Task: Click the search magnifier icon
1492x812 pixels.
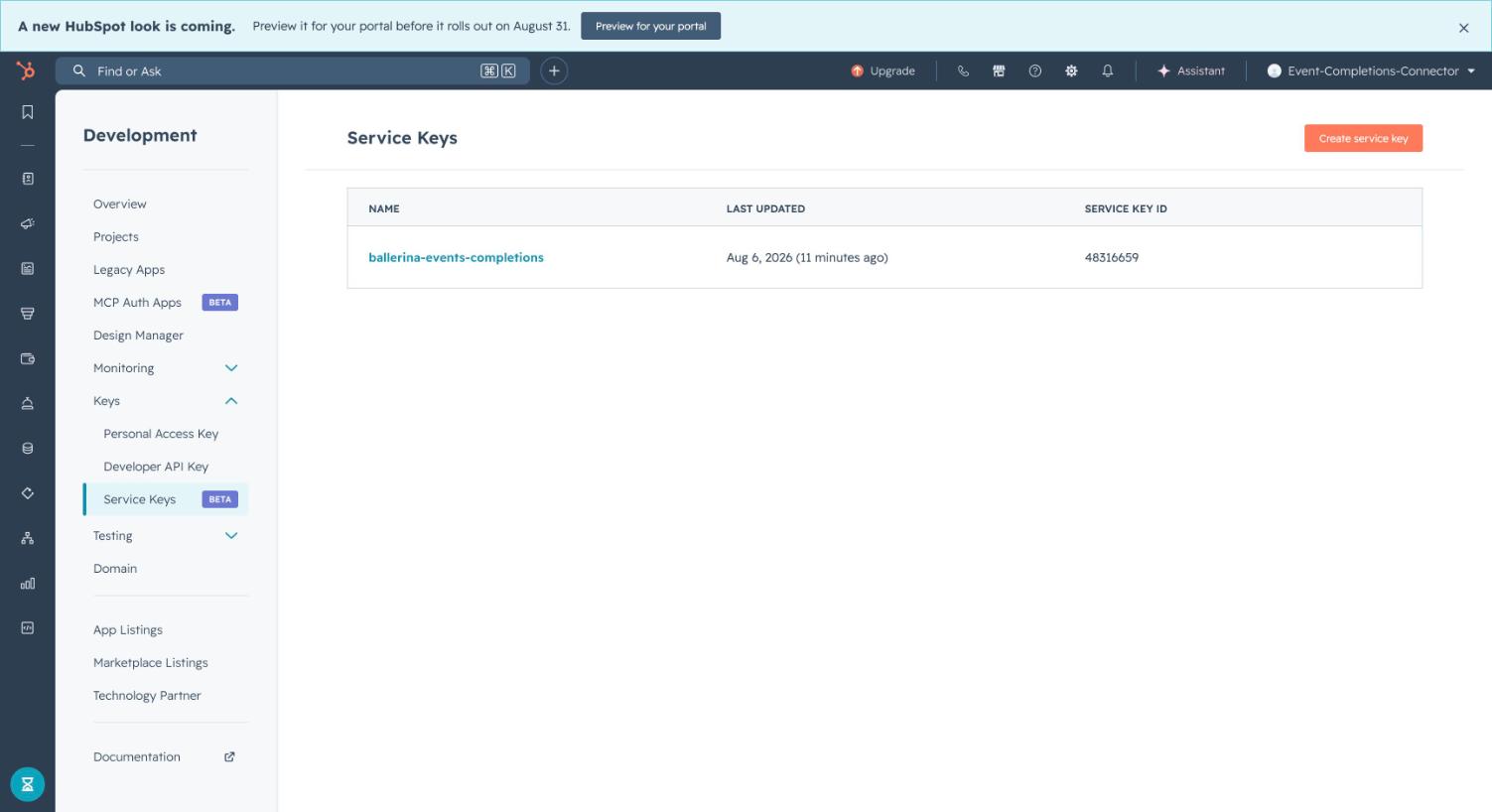Action: (x=79, y=71)
